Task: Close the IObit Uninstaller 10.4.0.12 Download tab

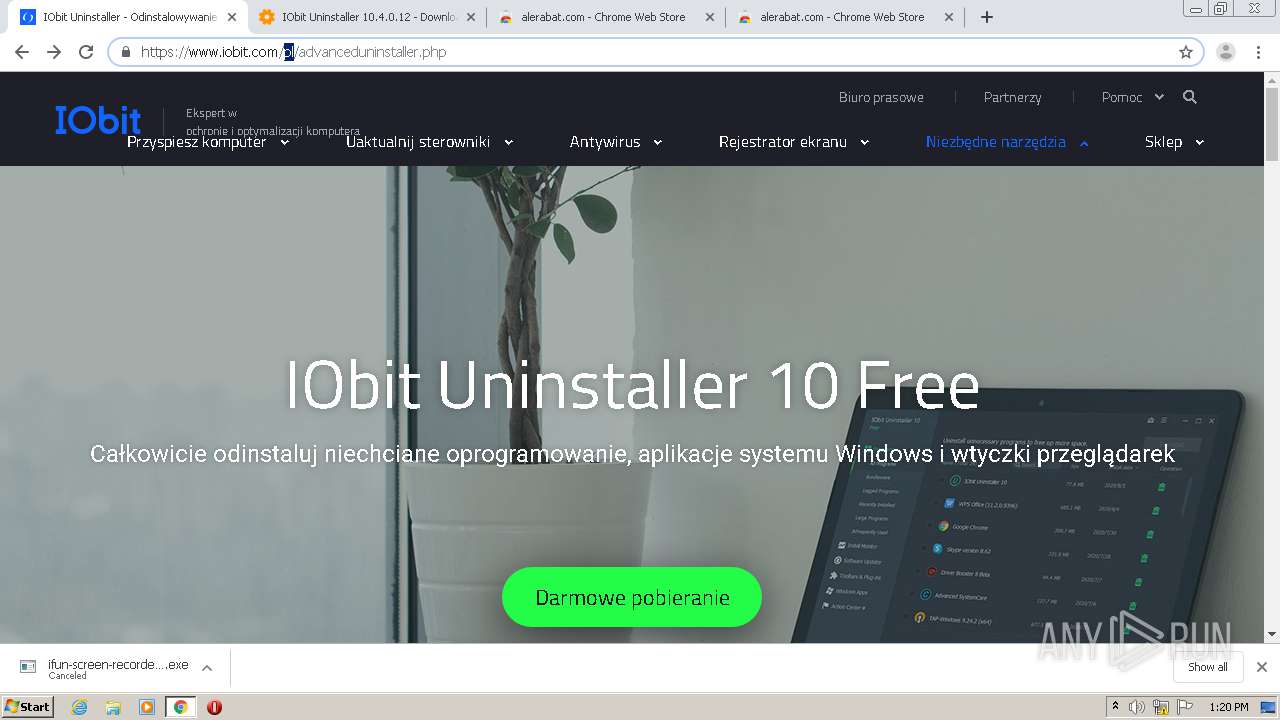Action: [471, 17]
